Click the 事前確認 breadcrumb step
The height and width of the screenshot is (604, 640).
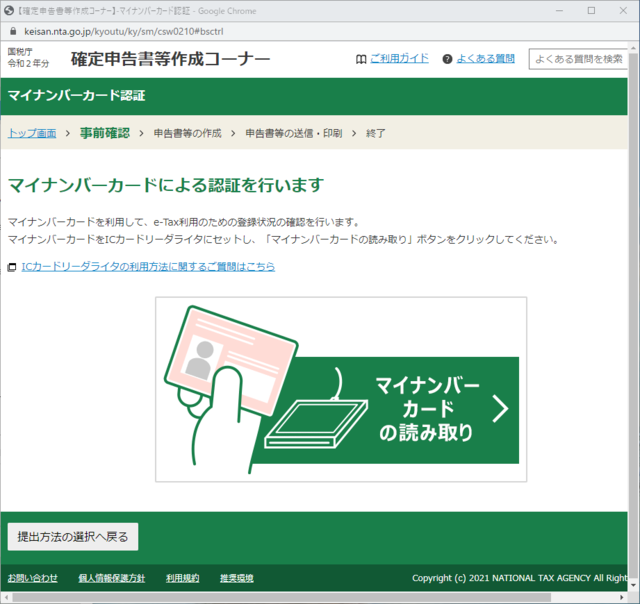pyautogui.click(x=105, y=133)
